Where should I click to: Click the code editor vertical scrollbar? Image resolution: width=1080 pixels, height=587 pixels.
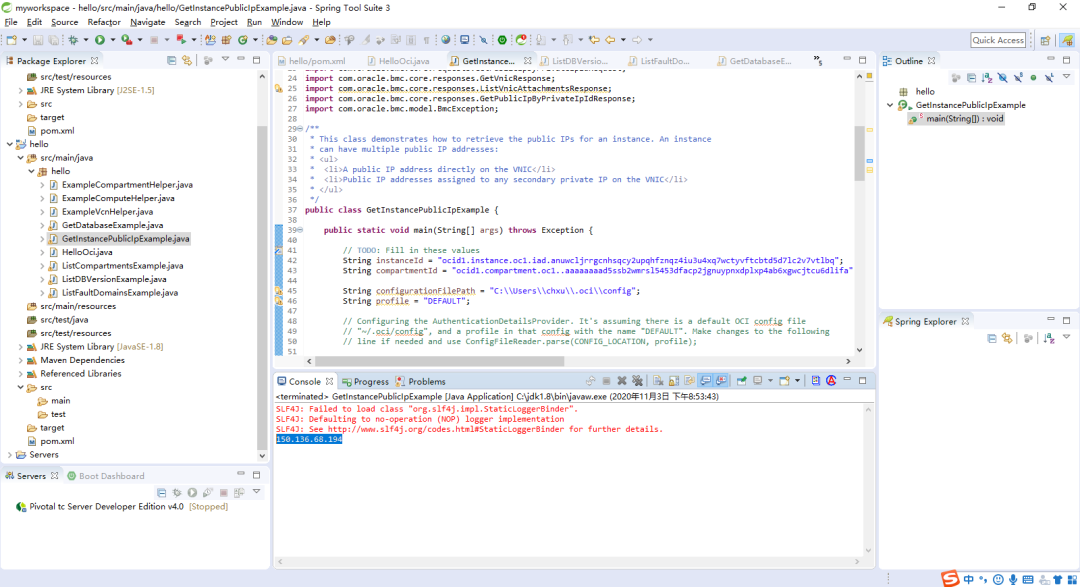[x=860, y=152]
